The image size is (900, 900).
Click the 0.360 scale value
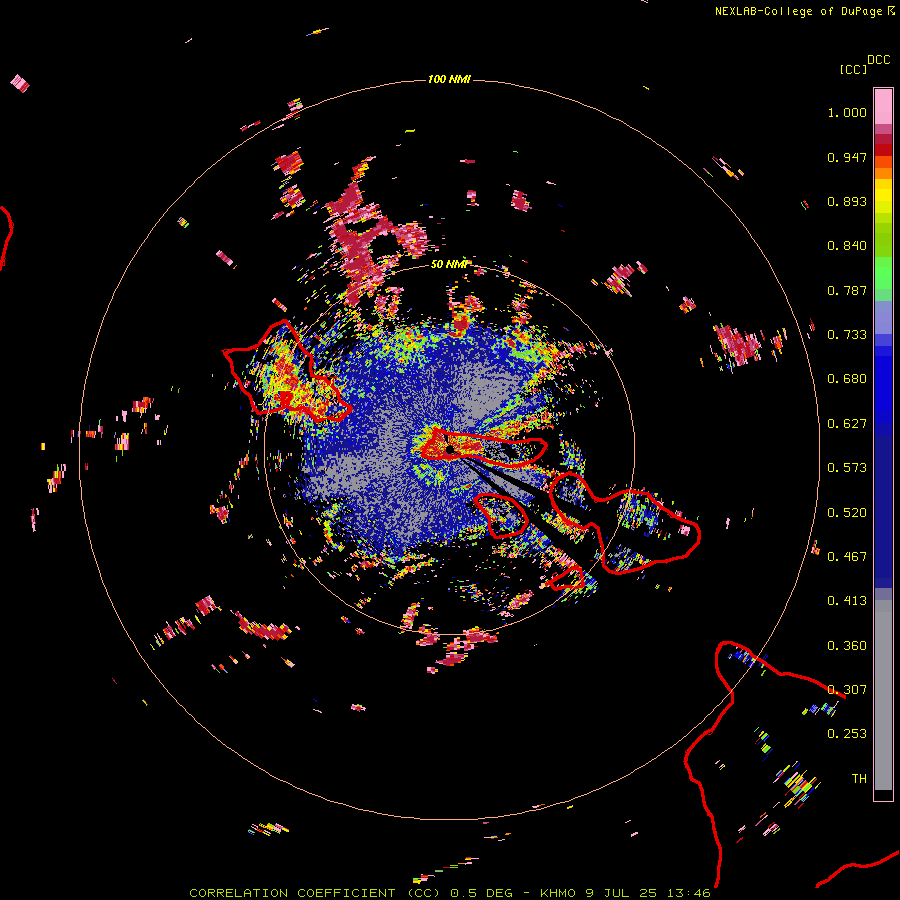tap(847, 646)
